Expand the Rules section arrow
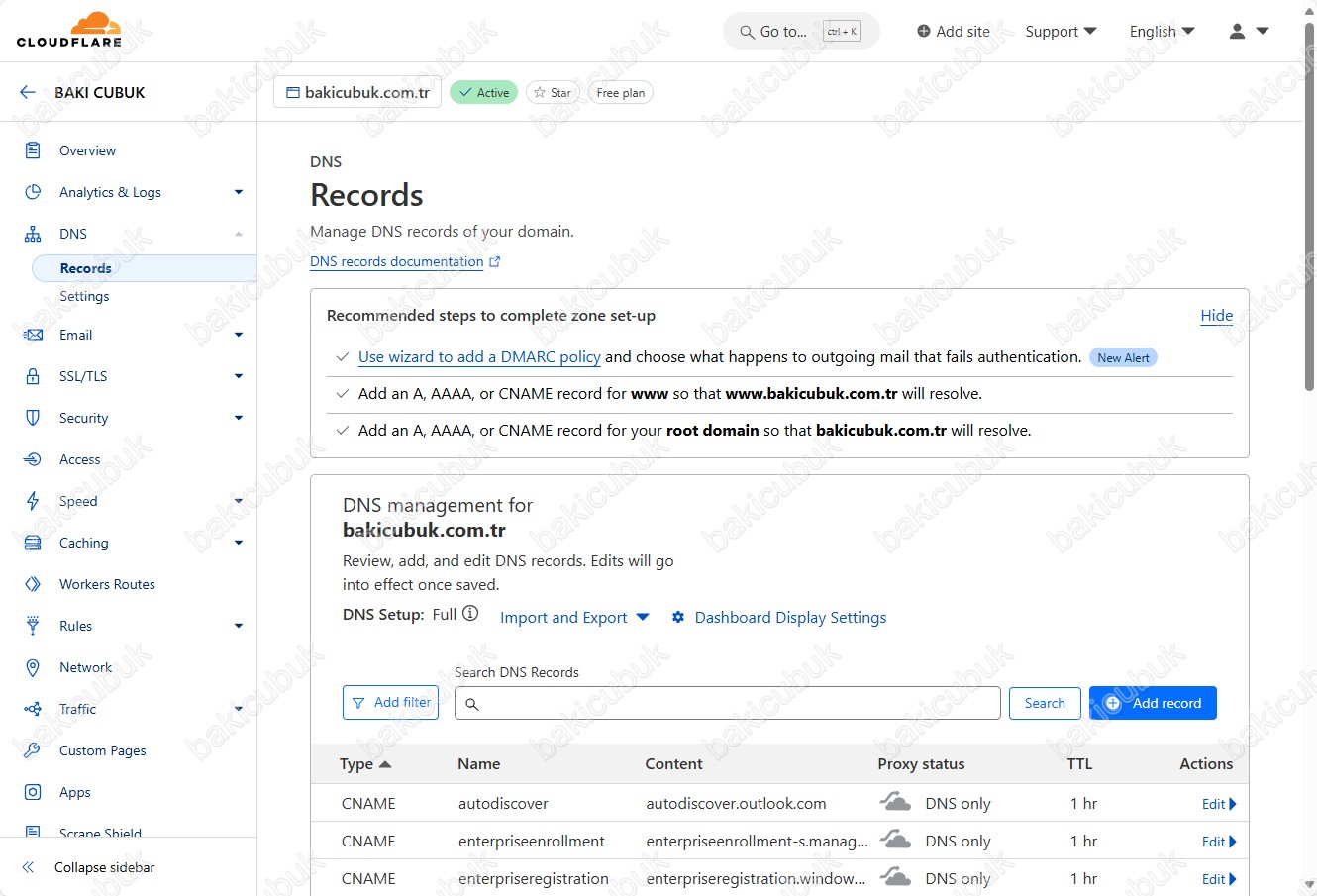Image resolution: width=1317 pixels, height=896 pixels. click(x=238, y=626)
